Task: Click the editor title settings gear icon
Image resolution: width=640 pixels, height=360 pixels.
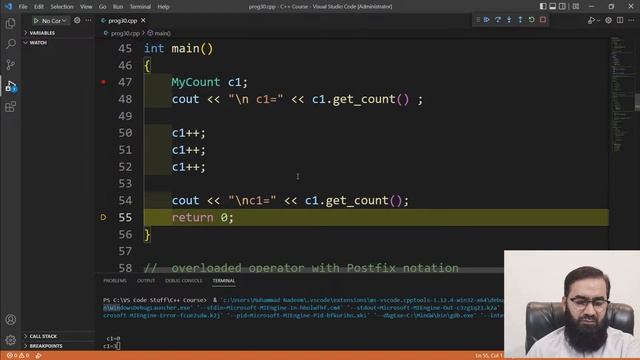Action: tap(609, 20)
